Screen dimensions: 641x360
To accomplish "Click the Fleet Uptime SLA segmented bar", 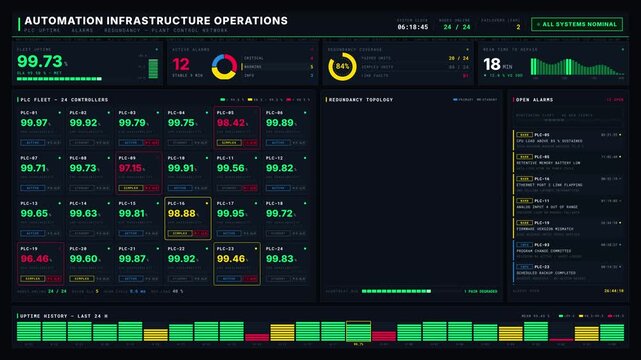I will pos(59,79).
